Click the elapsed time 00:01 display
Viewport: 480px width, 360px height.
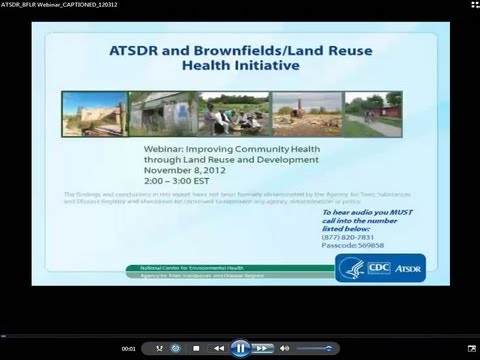(128, 349)
